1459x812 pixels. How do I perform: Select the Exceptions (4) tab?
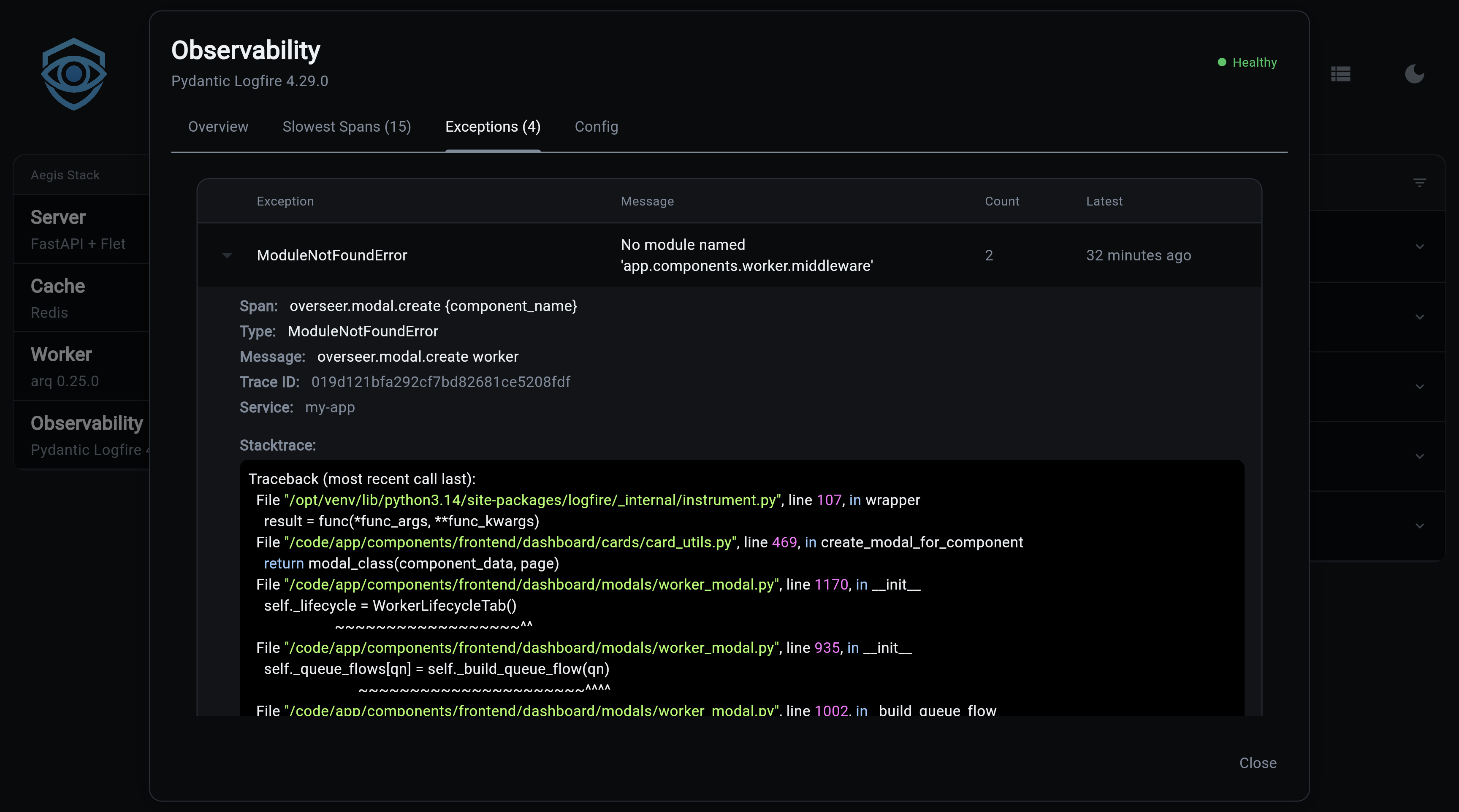point(493,127)
